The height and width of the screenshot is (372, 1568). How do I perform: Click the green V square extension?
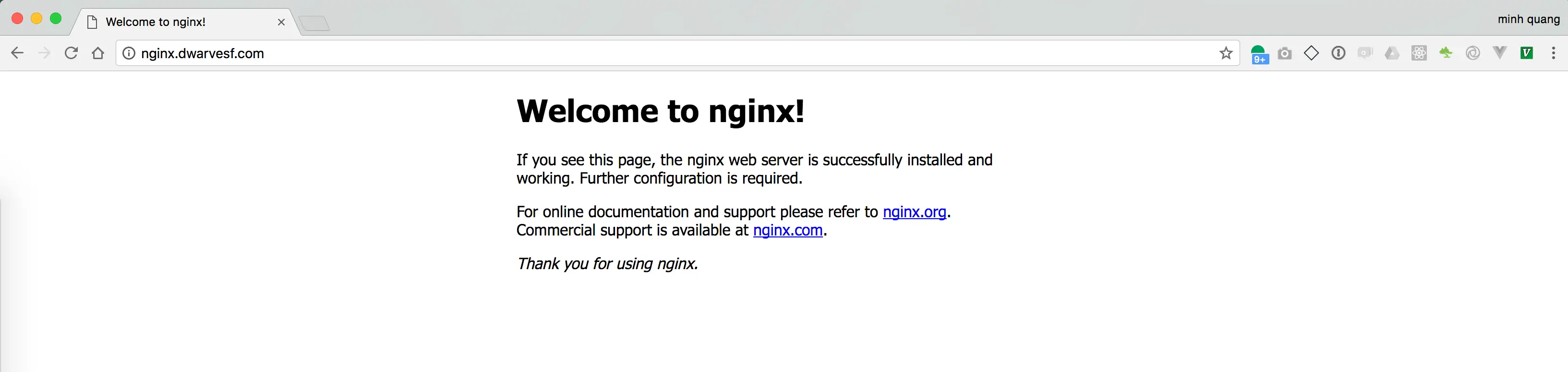(1527, 53)
